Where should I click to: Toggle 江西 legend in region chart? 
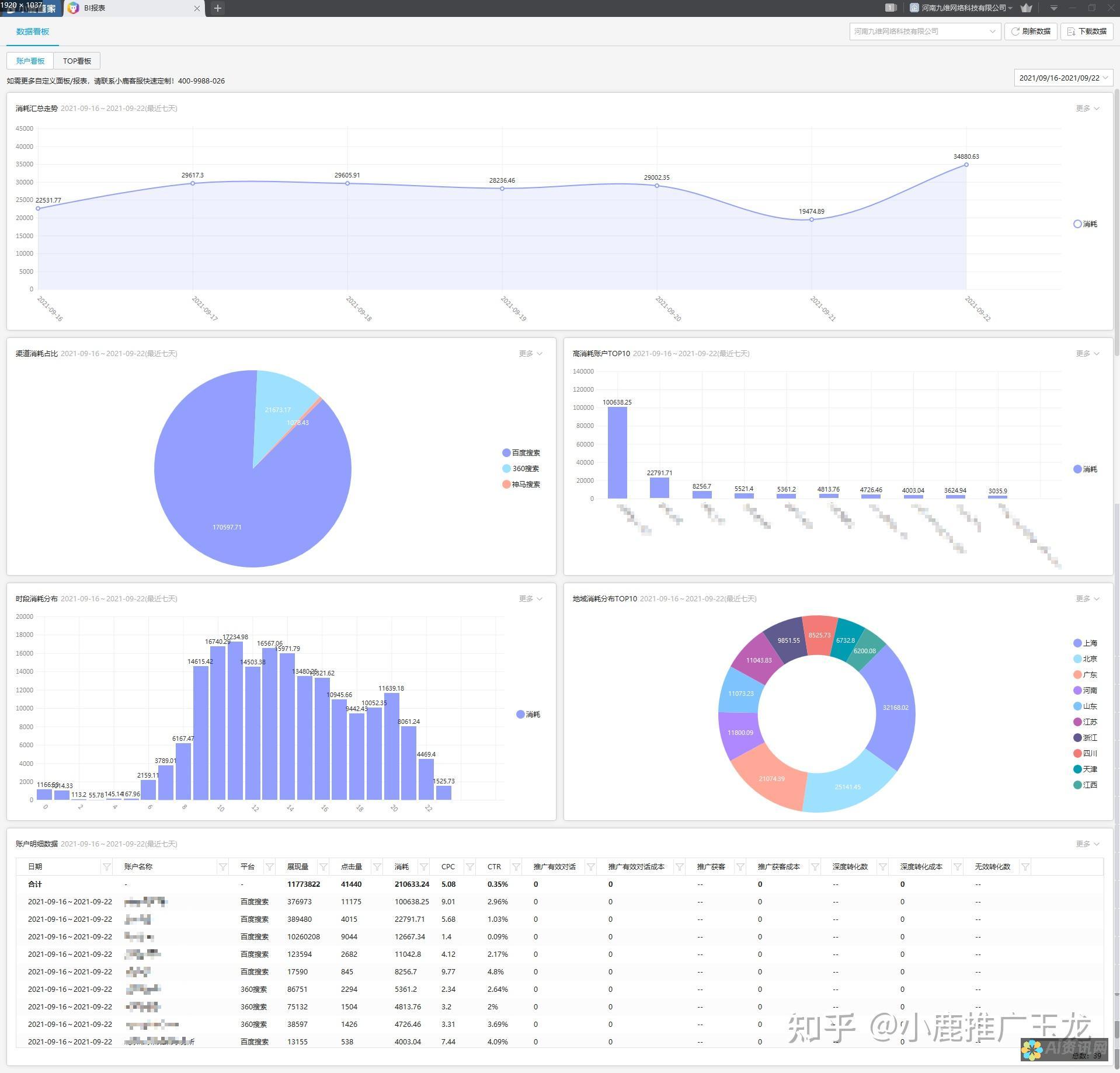coord(1086,785)
